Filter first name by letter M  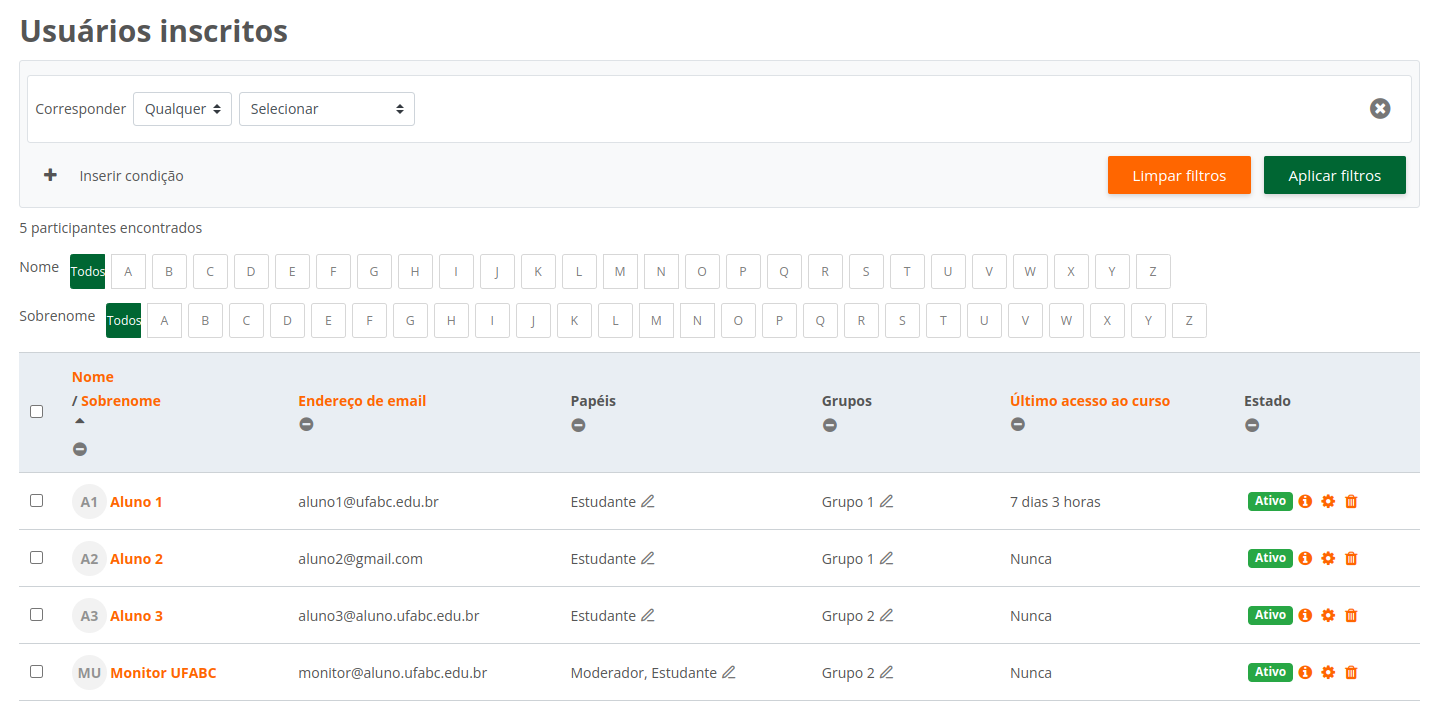[620, 272]
